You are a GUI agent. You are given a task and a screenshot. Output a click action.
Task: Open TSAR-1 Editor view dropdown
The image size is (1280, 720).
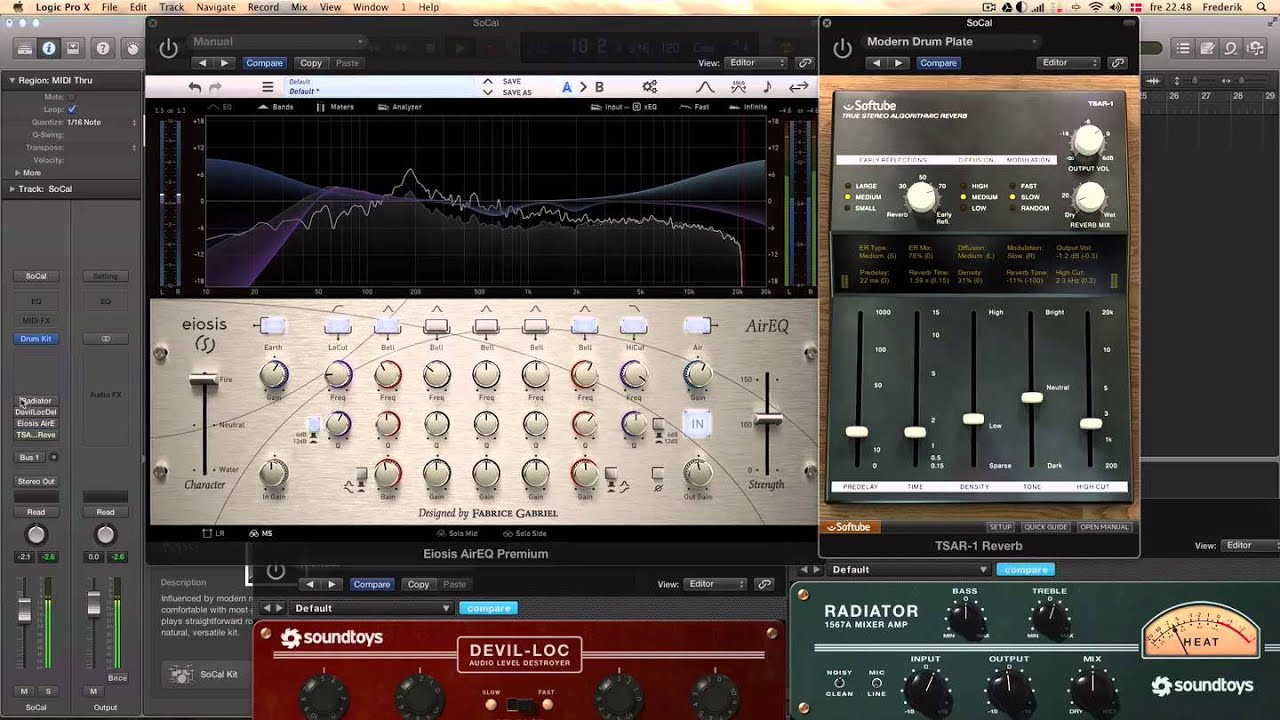pos(1069,63)
